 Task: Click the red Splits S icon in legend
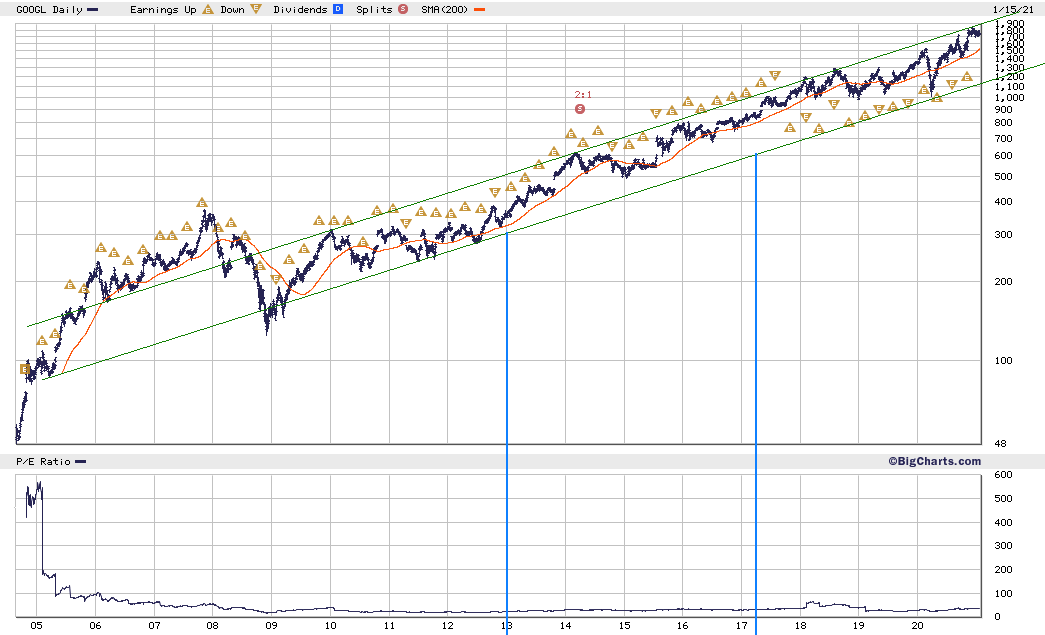point(403,9)
